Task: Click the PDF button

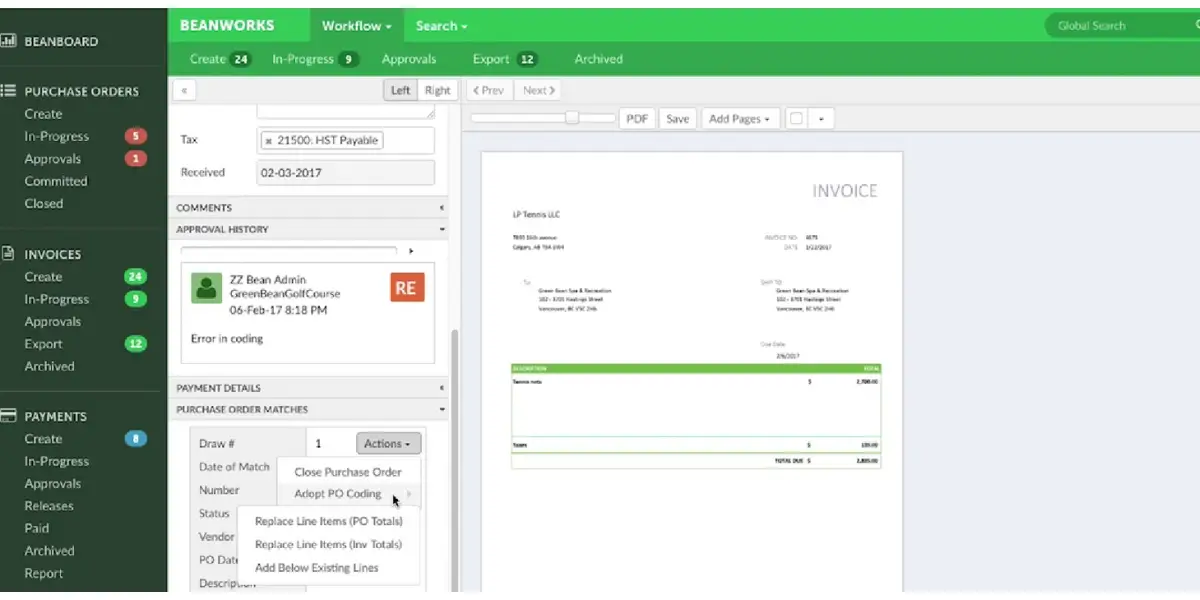Action: point(636,118)
